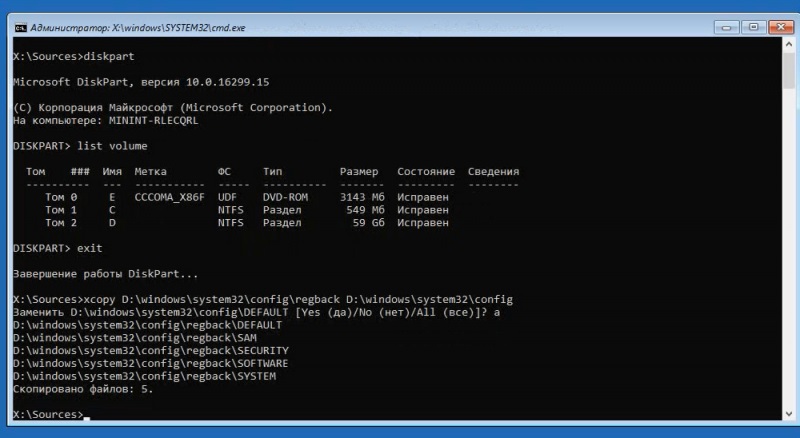
Task: Click the 'DVD-ROM' type value
Action: click(285, 197)
